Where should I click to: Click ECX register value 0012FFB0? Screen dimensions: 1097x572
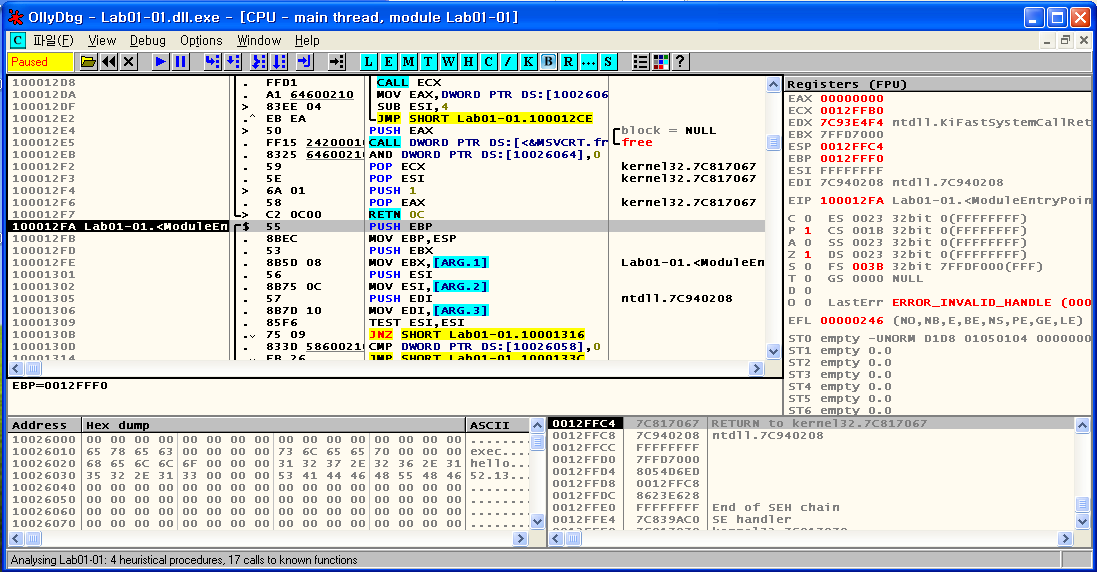click(851, 110)
